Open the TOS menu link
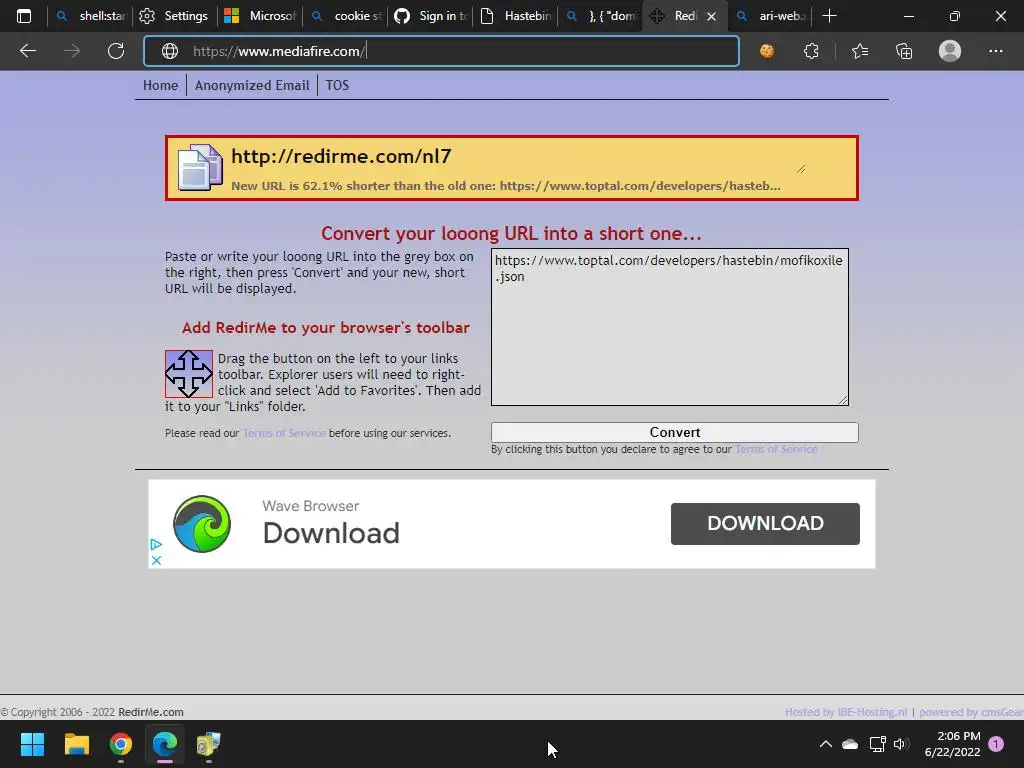Viewport: 1024px width, 768px height. pyautogui.click(x=337, y=86)
